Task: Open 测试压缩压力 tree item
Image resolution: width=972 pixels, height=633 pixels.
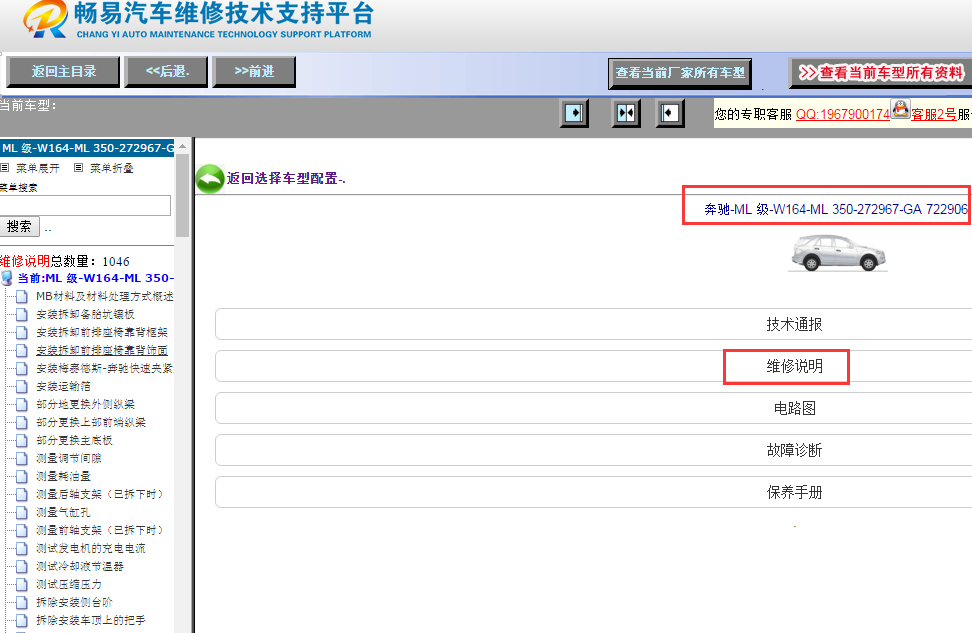Action: 69,584
